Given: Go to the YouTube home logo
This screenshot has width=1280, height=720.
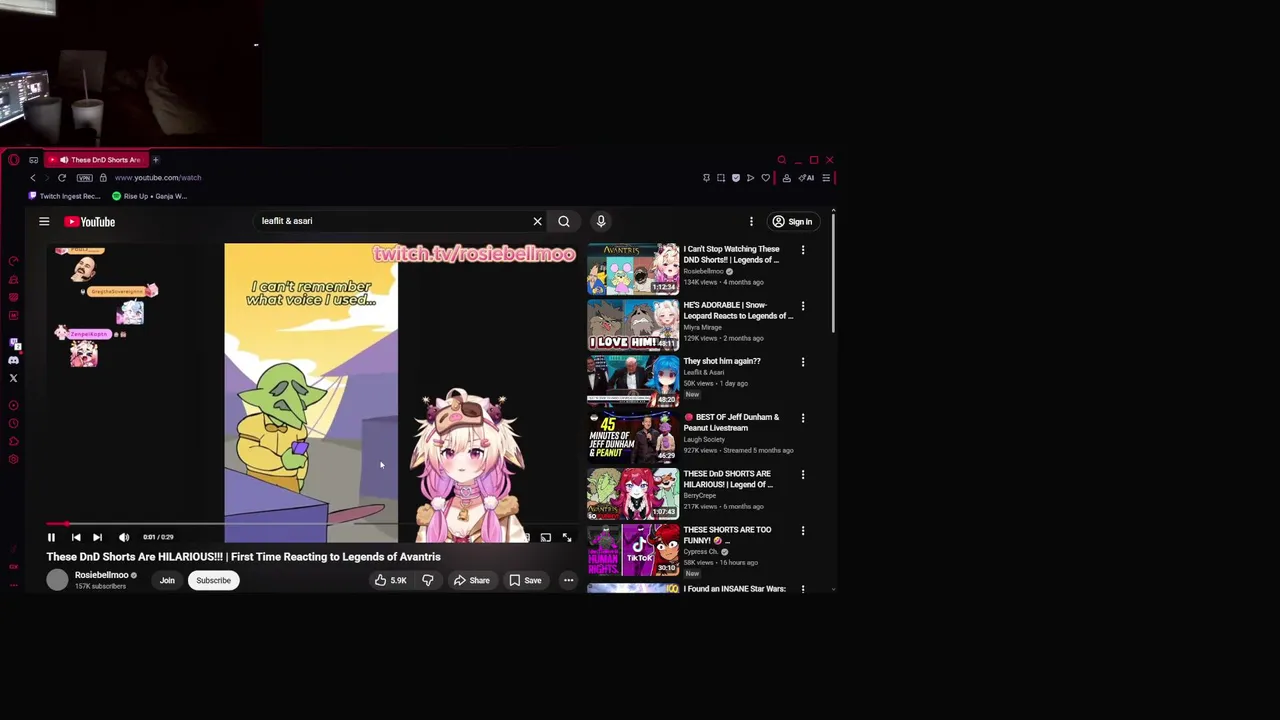Looking at the screenshot, I should click(x=90, y=222).
